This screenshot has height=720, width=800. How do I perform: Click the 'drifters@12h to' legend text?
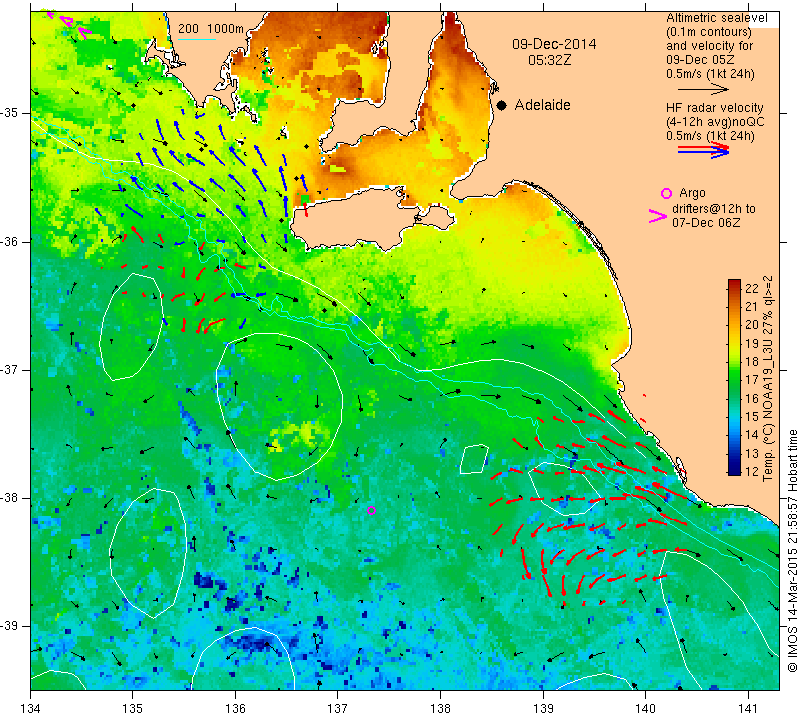pyautogui.click(x=714, y=209)
